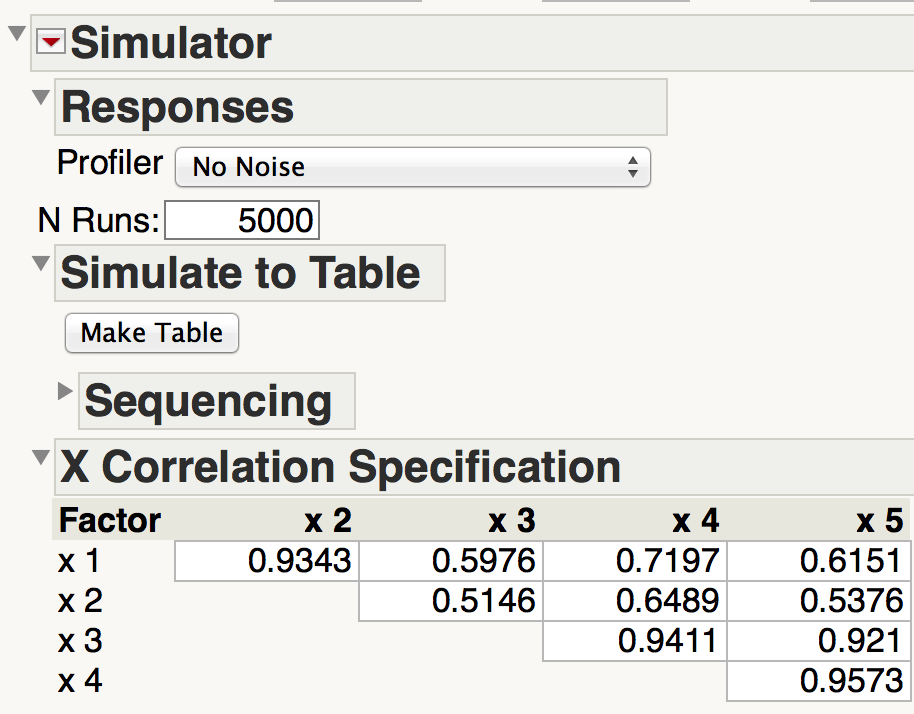Open the Simulator red triangle menu
Image resolution: width=914 pixels, height=714 pixels.
click(50, 41)
